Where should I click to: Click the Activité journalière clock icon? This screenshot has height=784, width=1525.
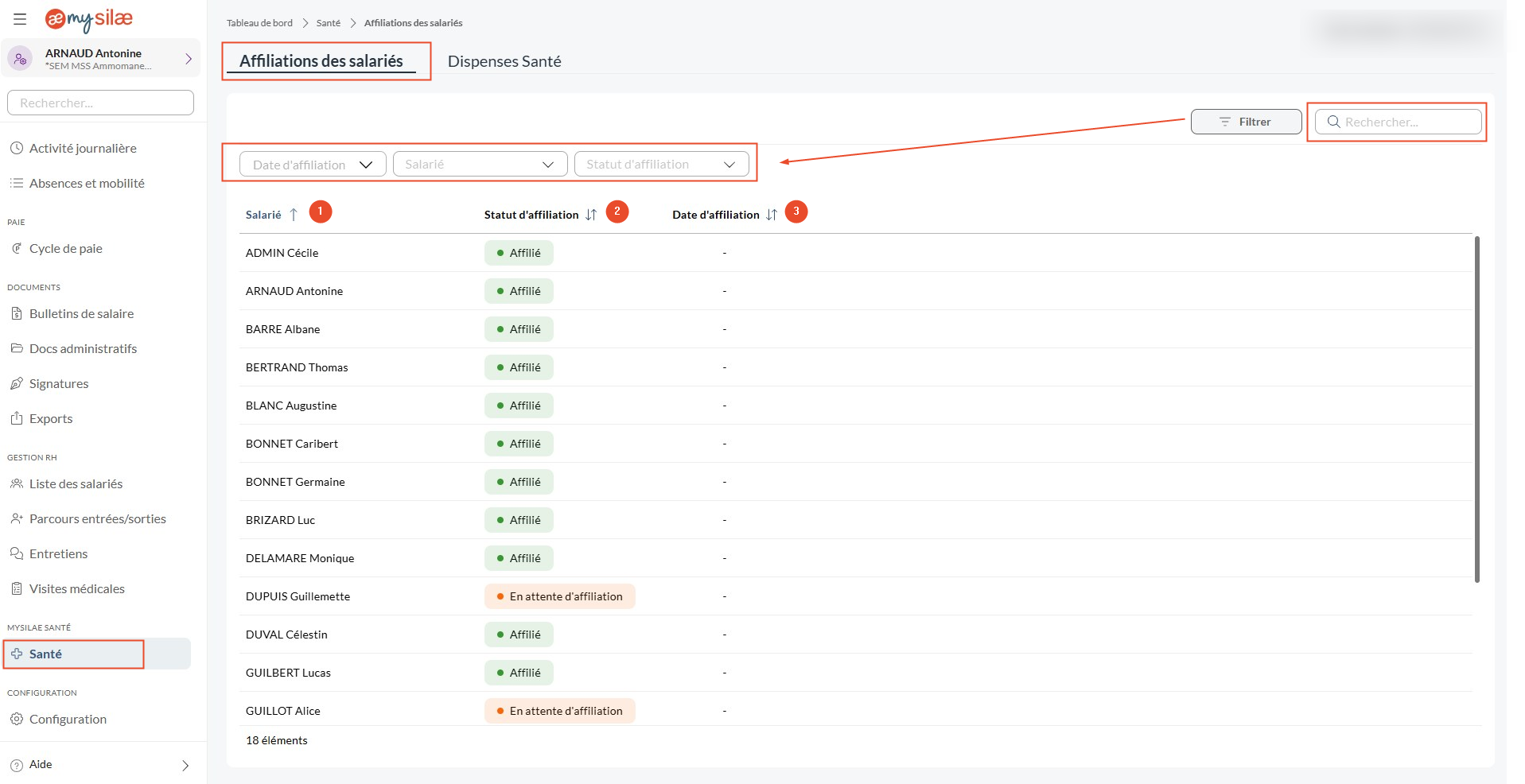click(x=17, y=148)
